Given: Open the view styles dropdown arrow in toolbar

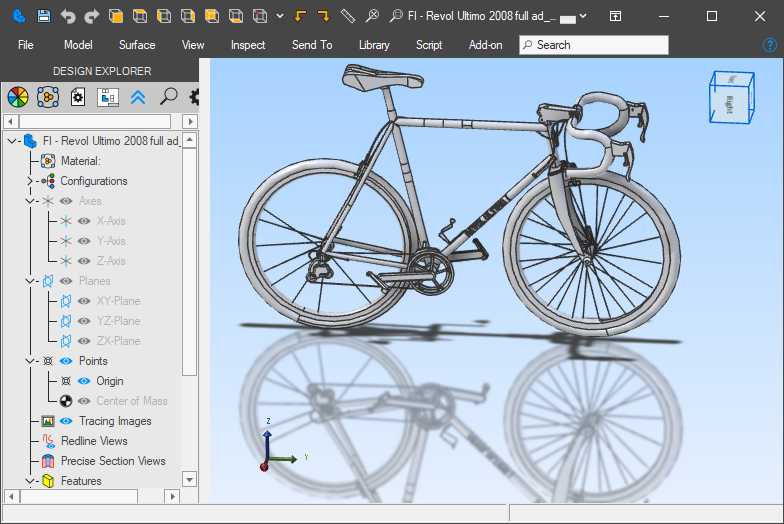Looking at the screenshot, I should [x=279, y=16].
